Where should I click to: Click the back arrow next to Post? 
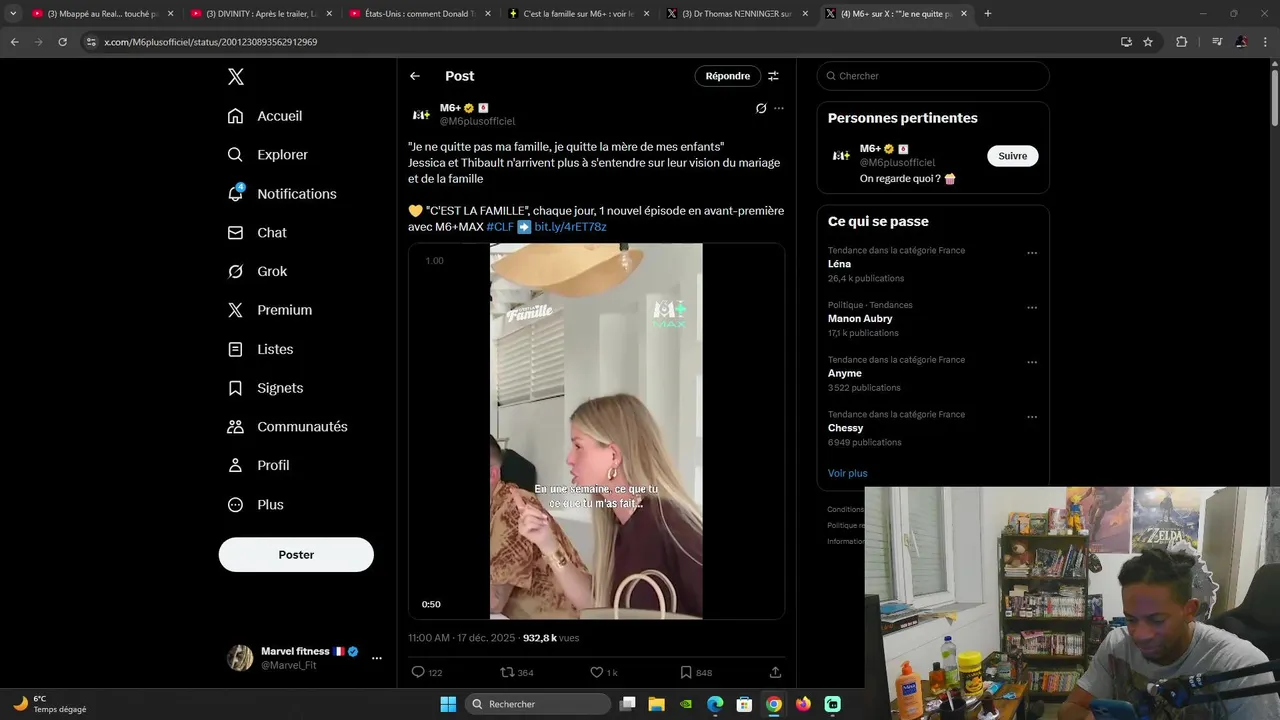[415, 76]
